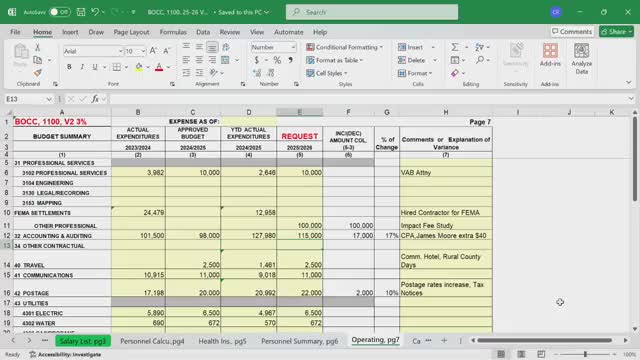This screenshot has height=360, width=640.
Task: Click Analyze Data button
Action: click(x=582, y=59)
